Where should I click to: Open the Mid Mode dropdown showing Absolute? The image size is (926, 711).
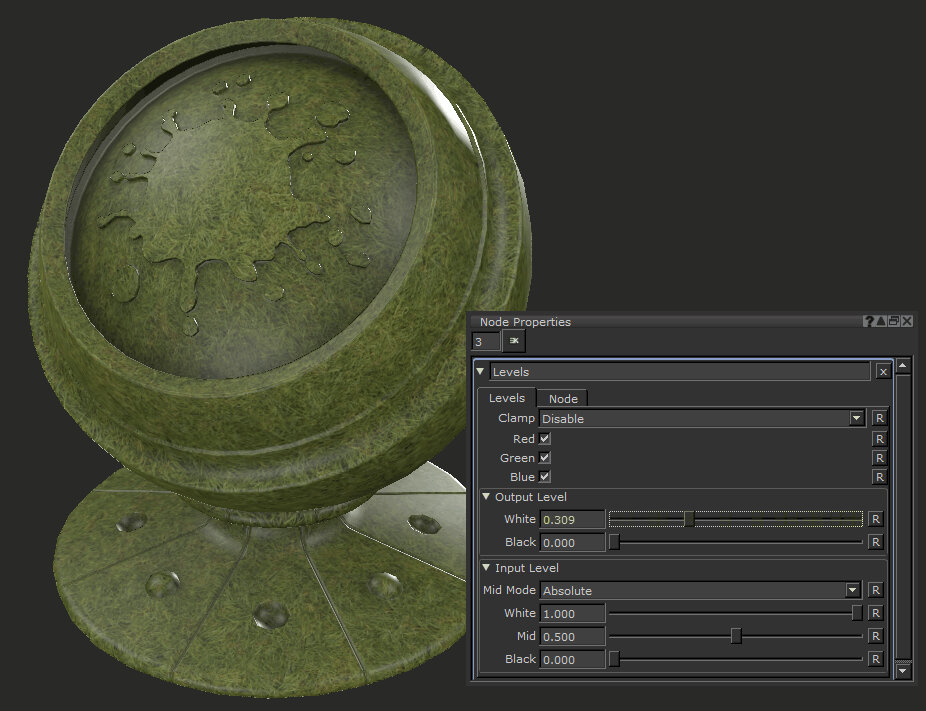coord(852,590)
